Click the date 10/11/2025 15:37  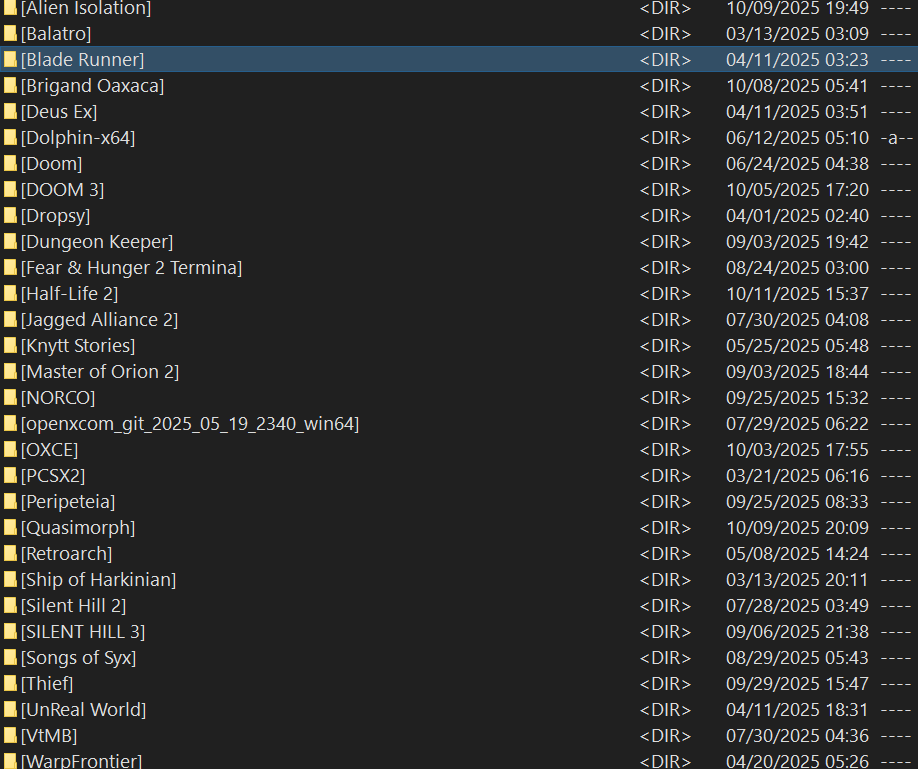coord(797,293)
